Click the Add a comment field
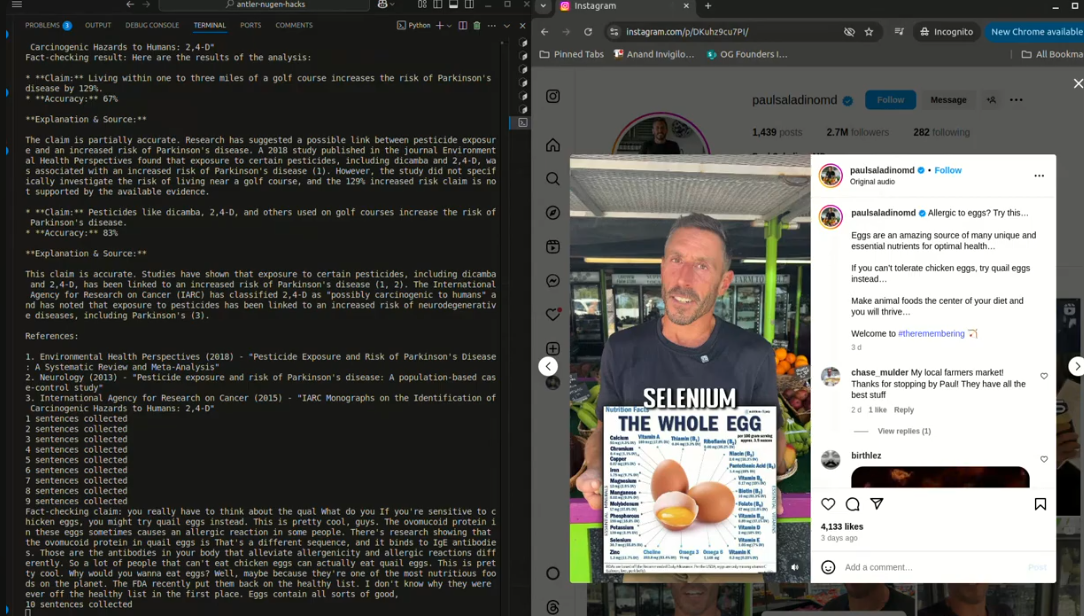 [933, 567]
